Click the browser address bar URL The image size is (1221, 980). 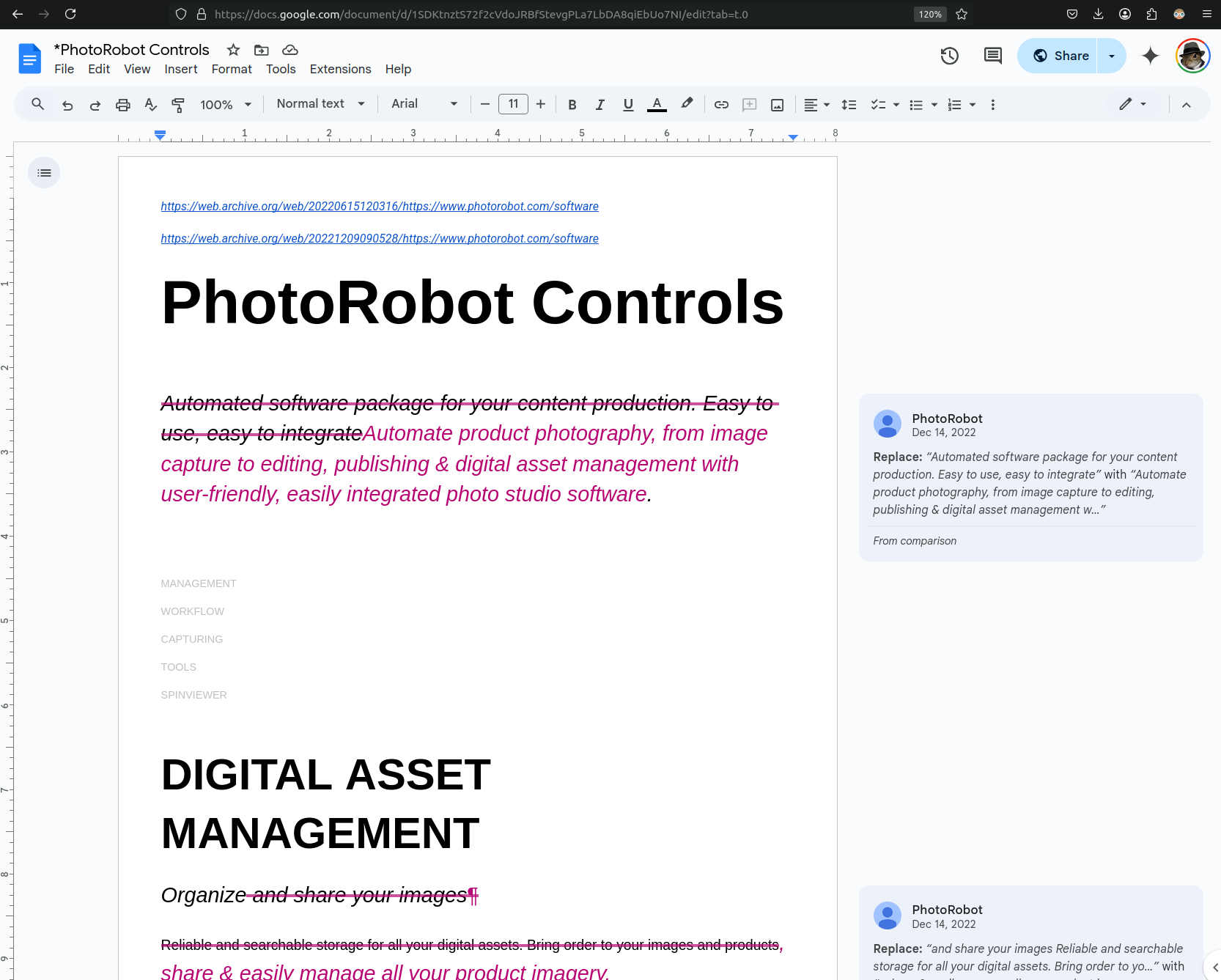[481, 14]
